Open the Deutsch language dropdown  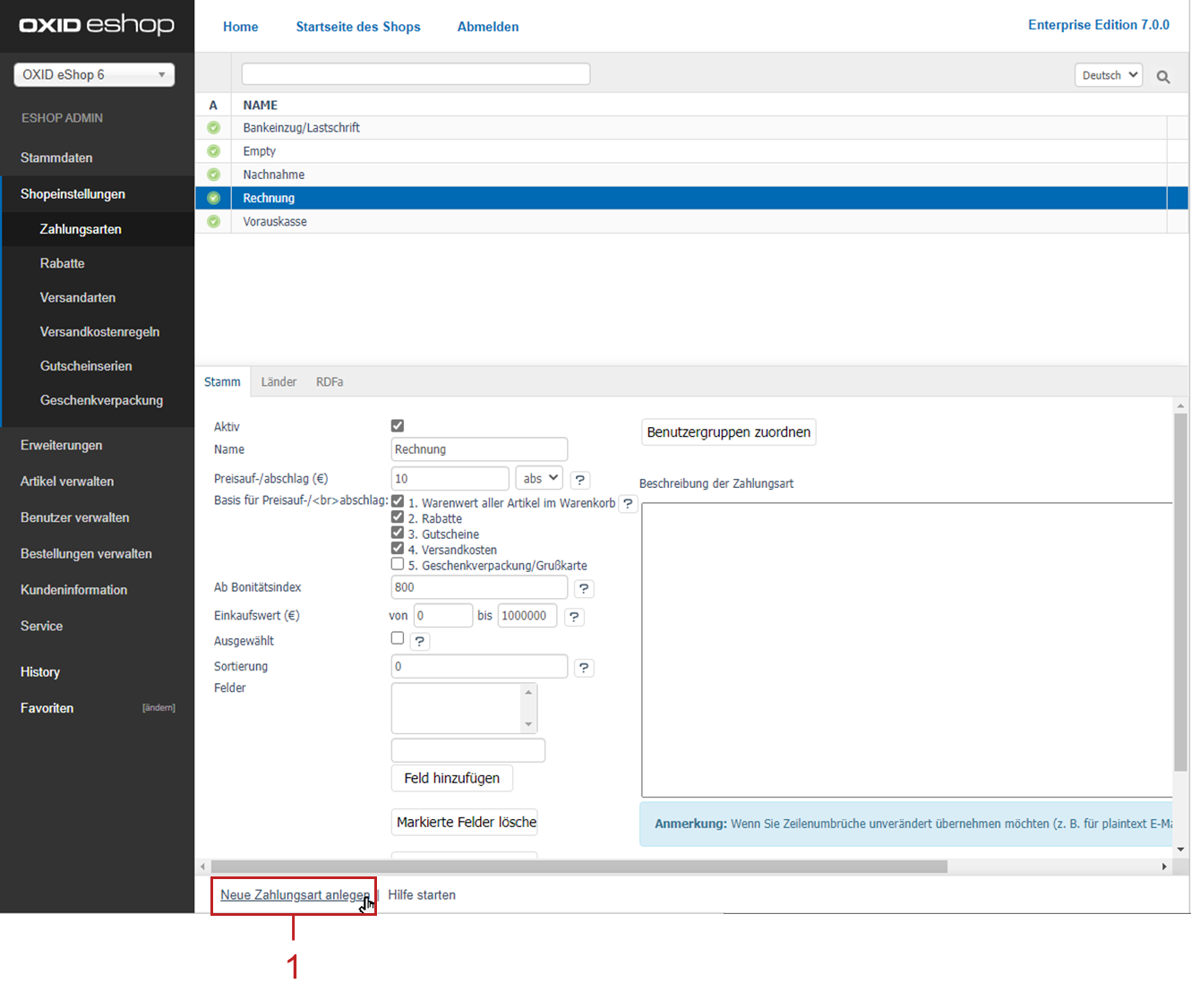point(1109,75)
